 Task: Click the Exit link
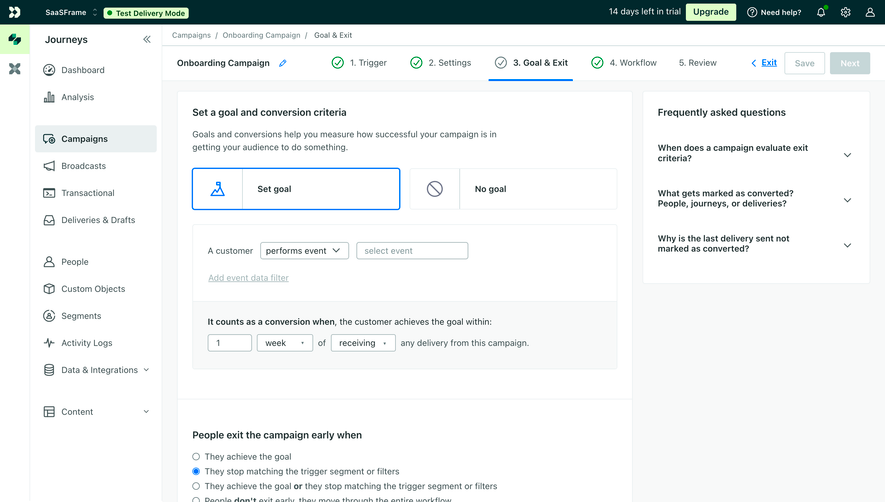pos(769,63)
